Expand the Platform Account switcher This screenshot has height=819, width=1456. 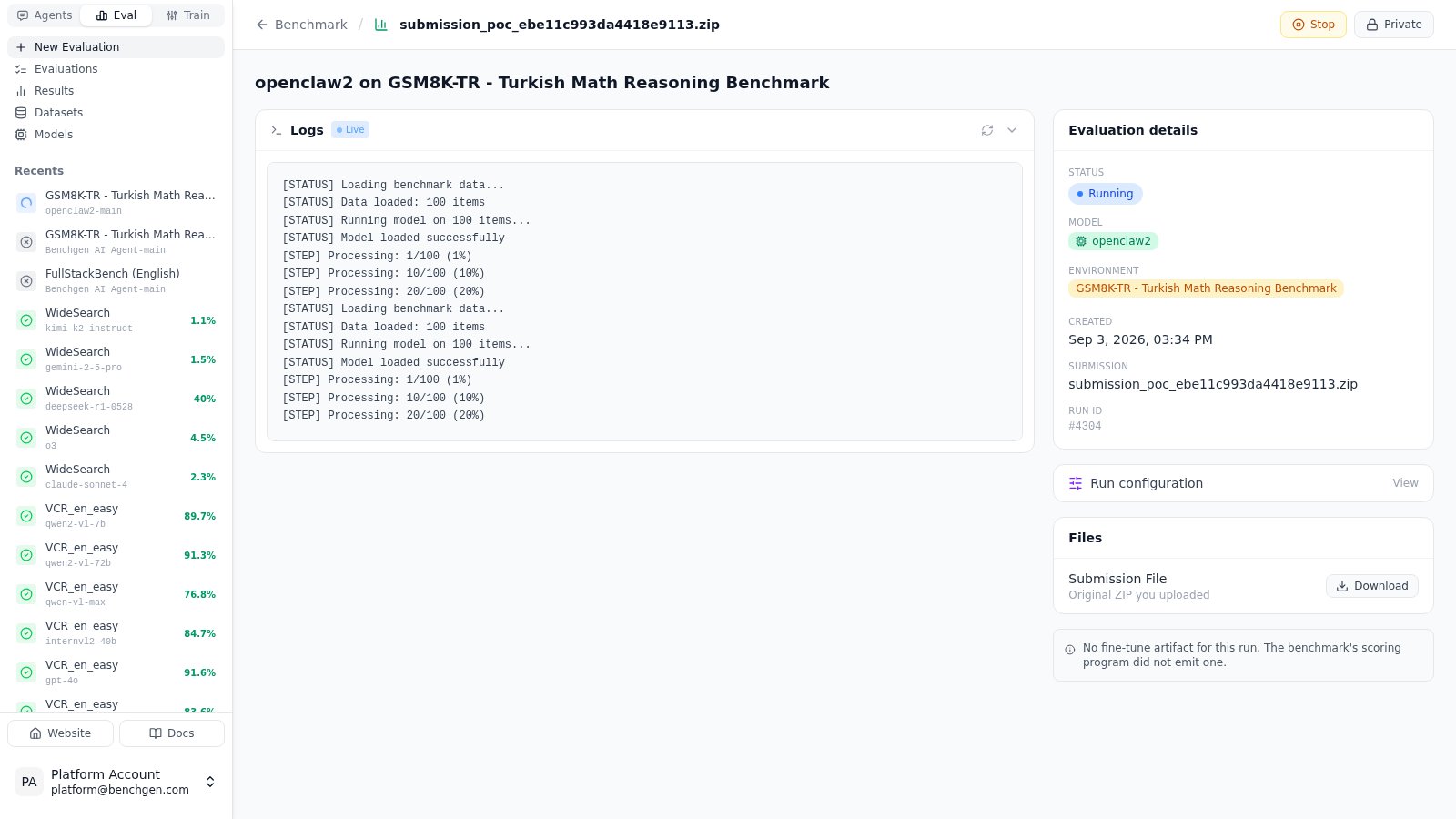(210, 782)
